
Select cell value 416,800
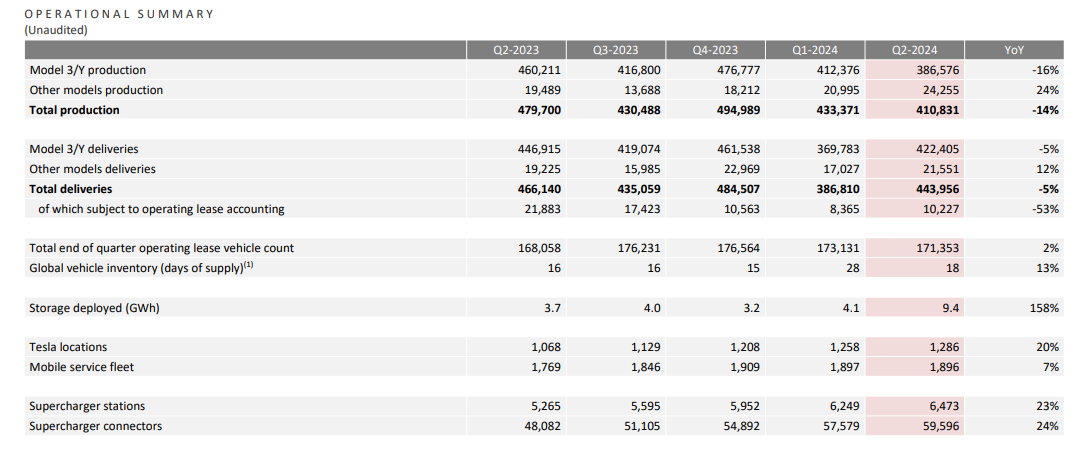[x=638, y=70]
